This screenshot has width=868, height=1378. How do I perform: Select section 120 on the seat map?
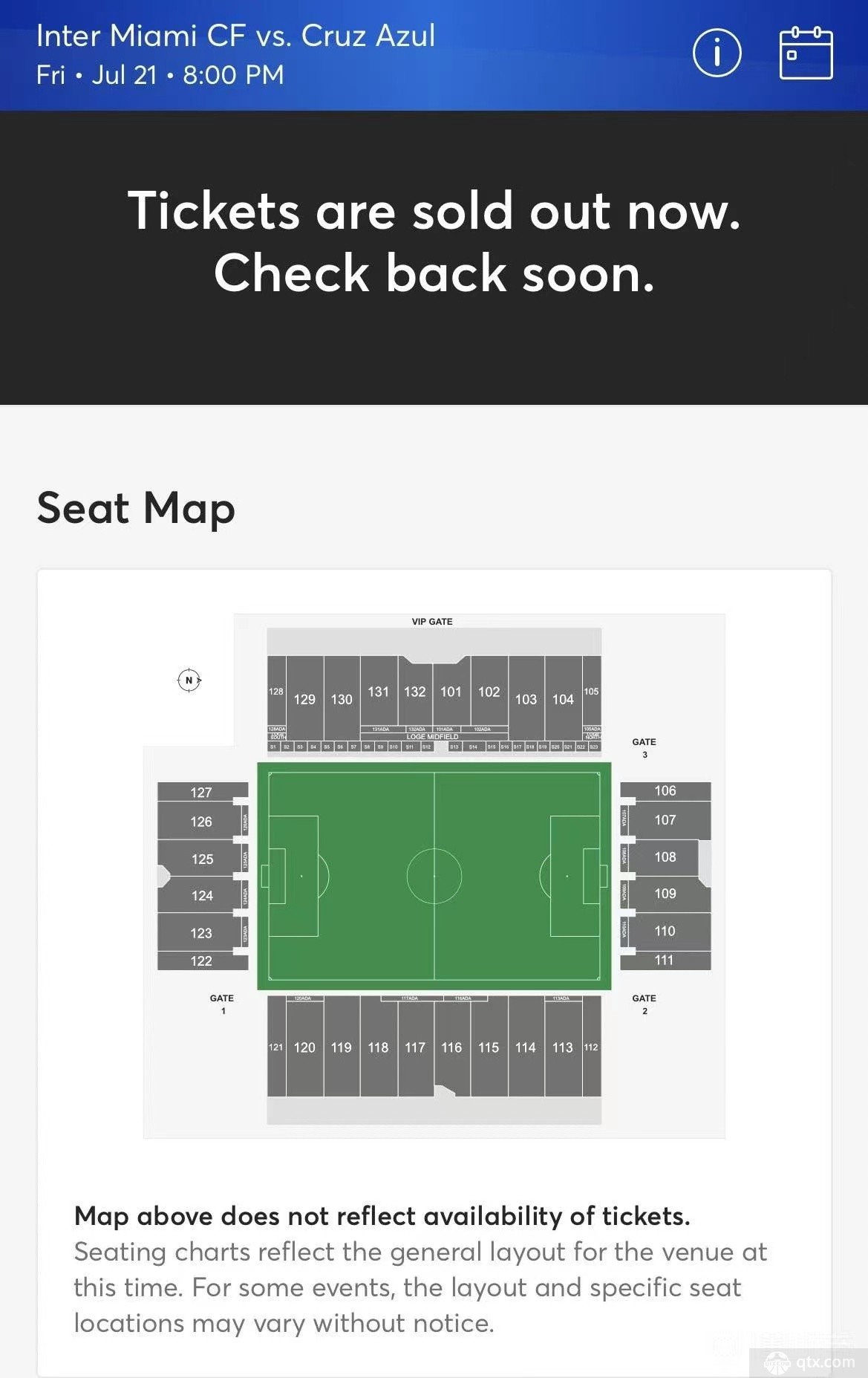point(304,1047)
